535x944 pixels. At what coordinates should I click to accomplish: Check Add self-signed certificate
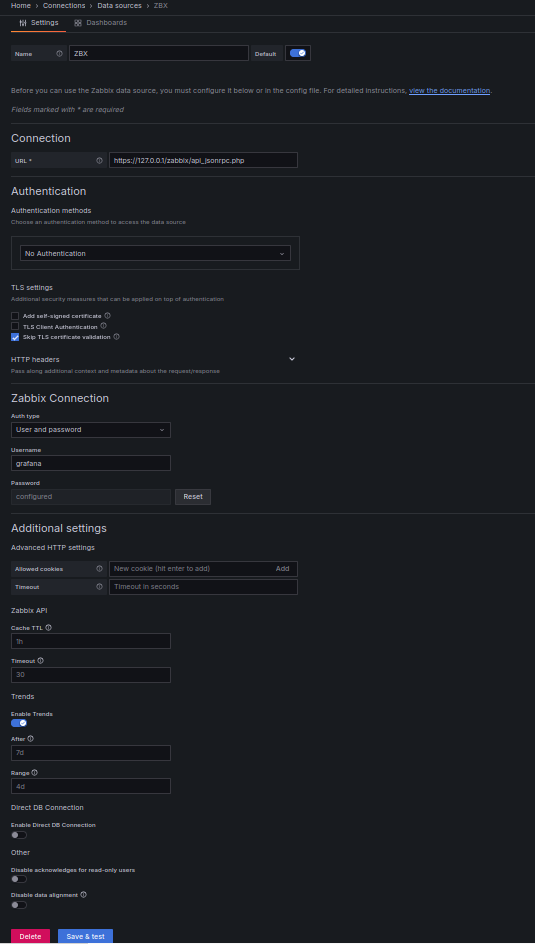(x=15, y=316)
